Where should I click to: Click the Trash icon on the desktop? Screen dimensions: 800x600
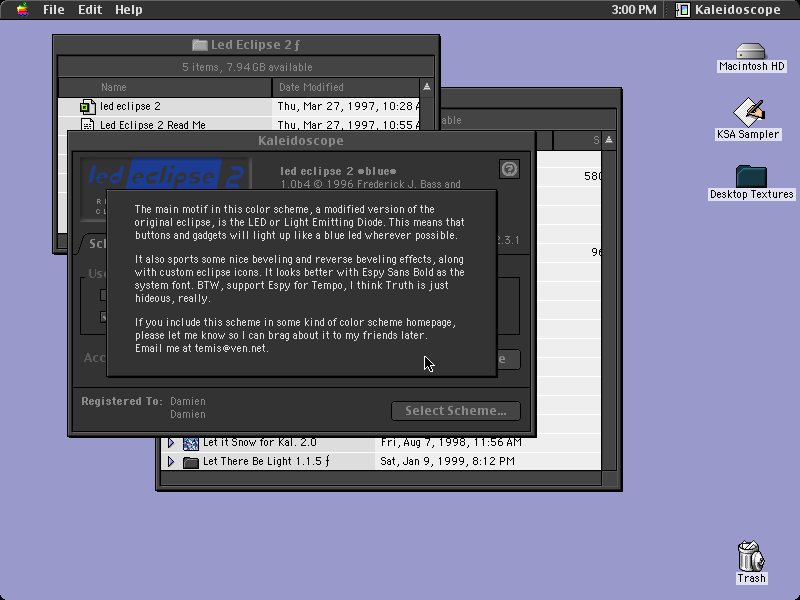[x=751, y=556]
